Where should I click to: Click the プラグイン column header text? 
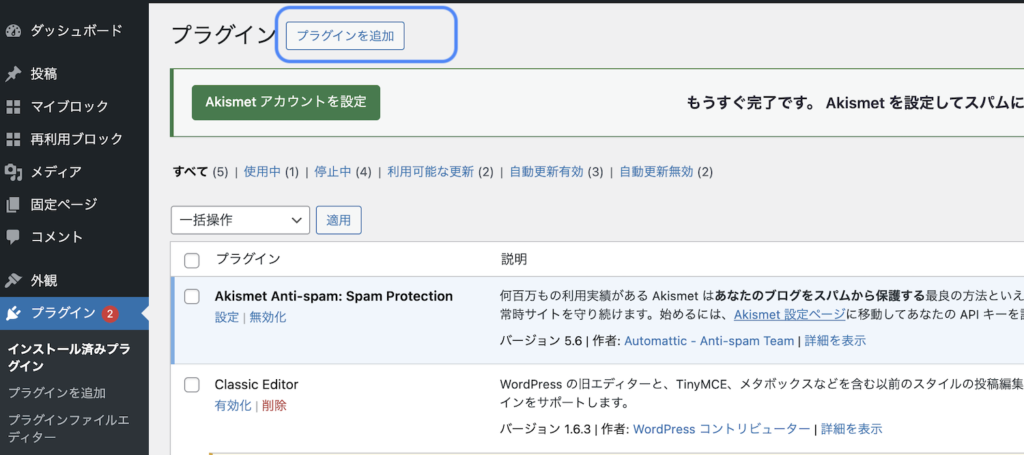(x=248, y=259)
